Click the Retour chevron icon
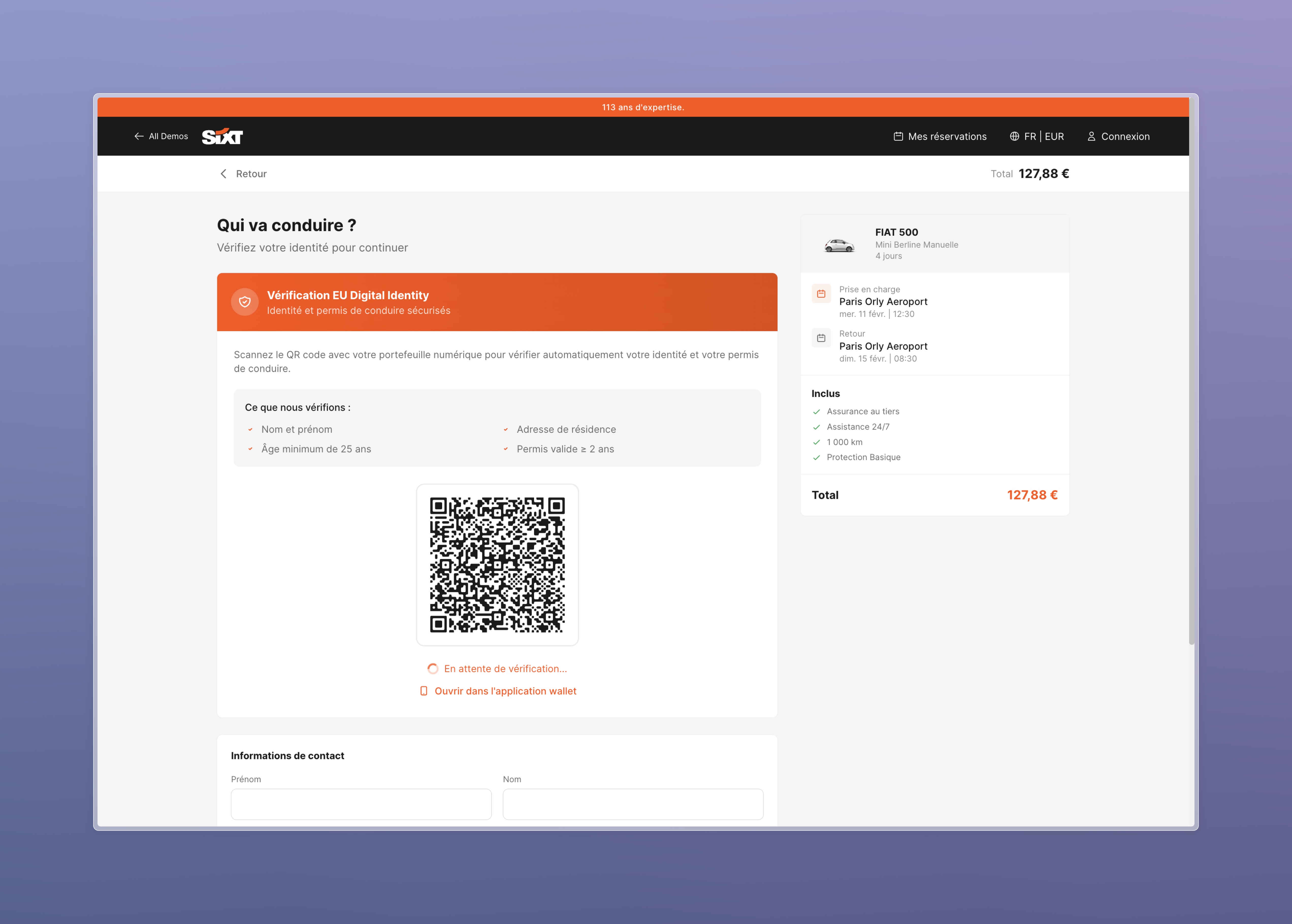1292x924 pixels. (x=223, y=174)
